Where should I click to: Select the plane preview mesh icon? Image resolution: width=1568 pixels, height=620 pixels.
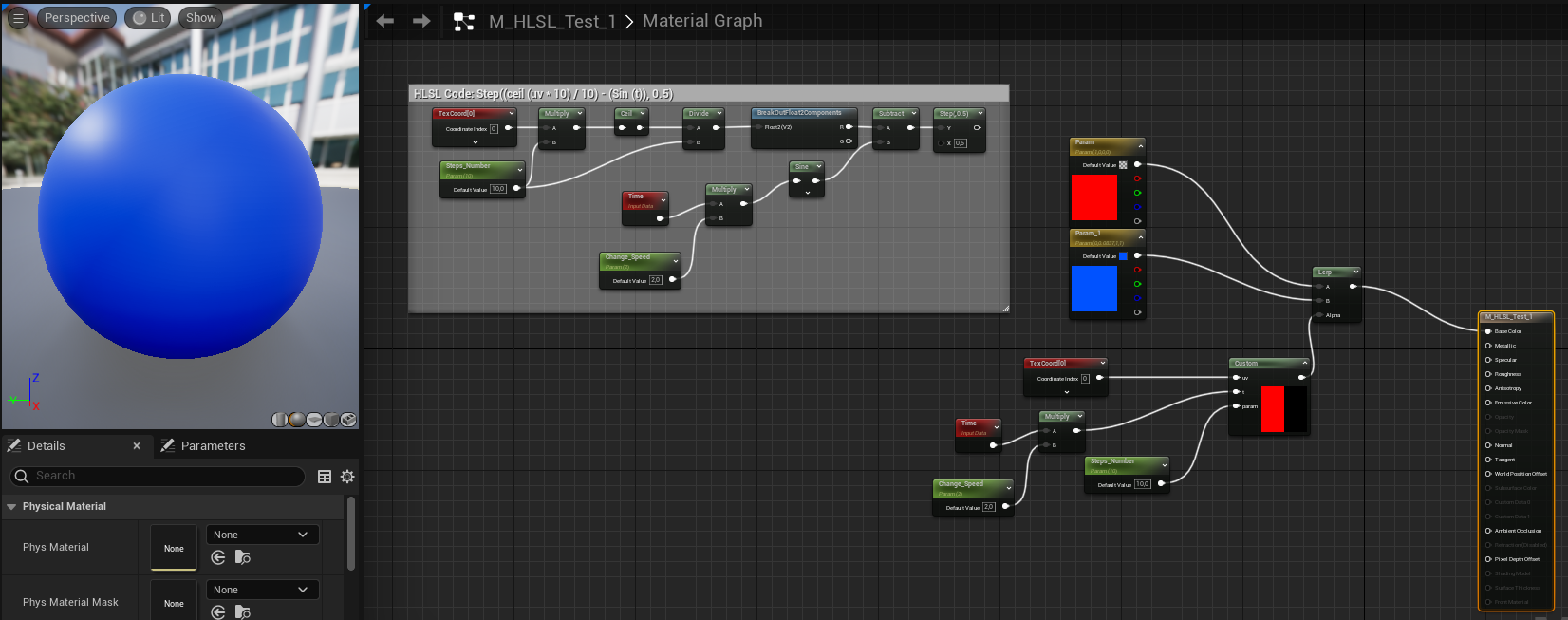pyautogui.click(x=314, y=420)
